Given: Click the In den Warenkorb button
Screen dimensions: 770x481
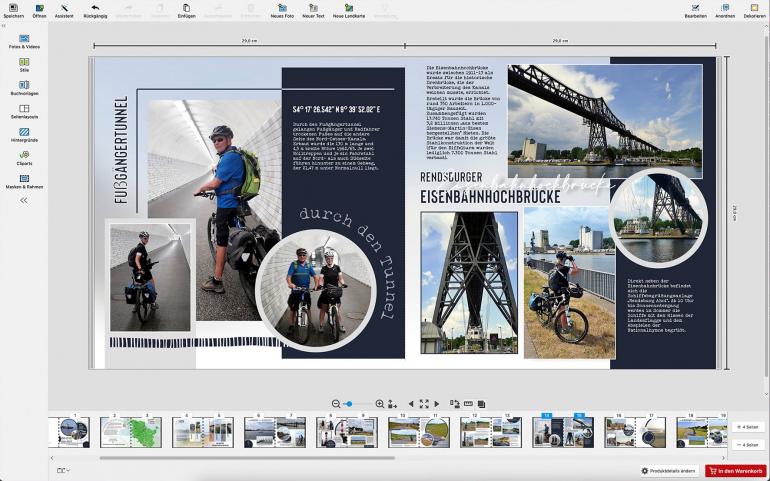Looking at the screenshot, I should tap(734, 470).
